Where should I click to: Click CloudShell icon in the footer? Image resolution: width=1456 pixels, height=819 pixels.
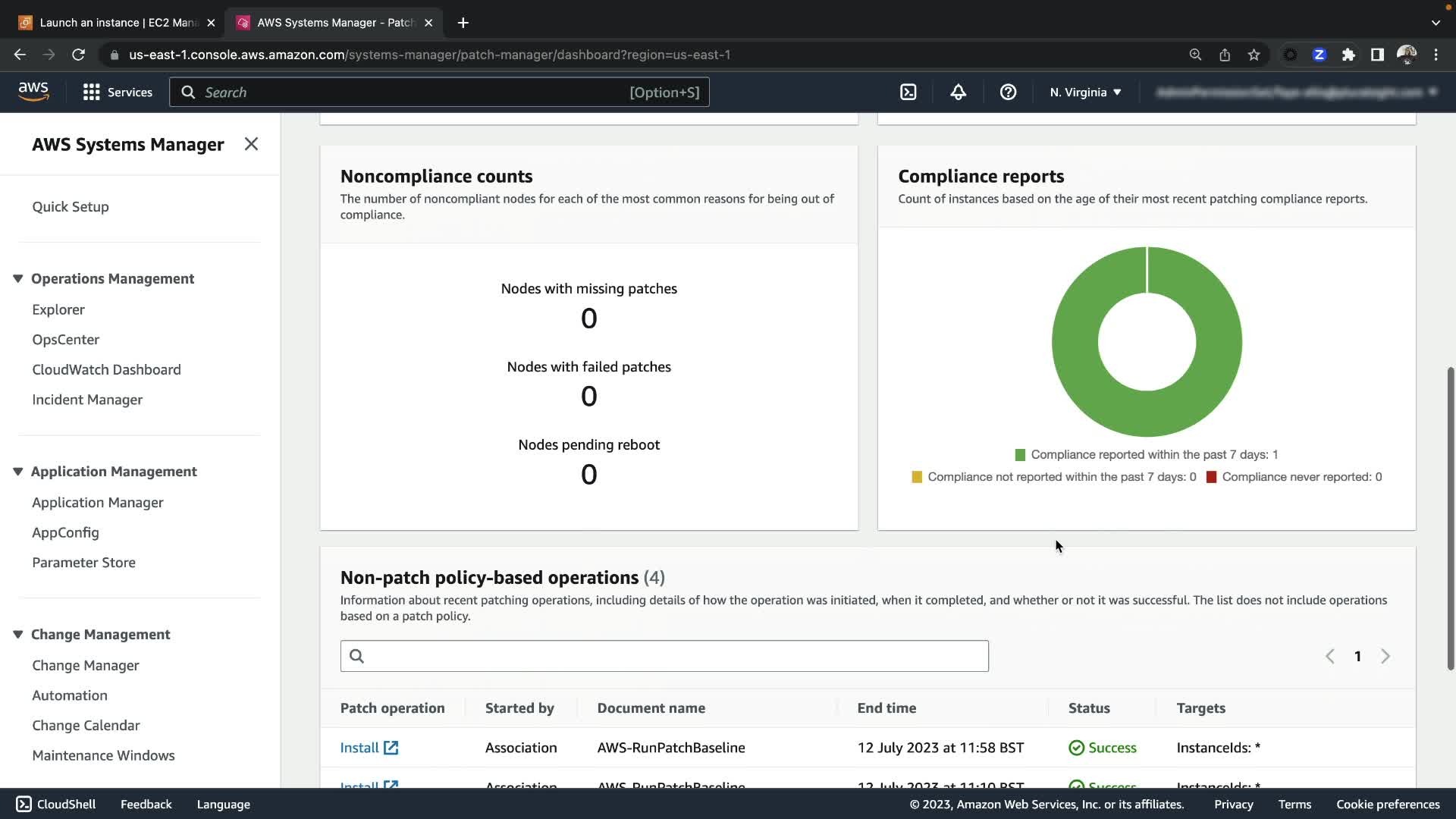tap(24, 804)
